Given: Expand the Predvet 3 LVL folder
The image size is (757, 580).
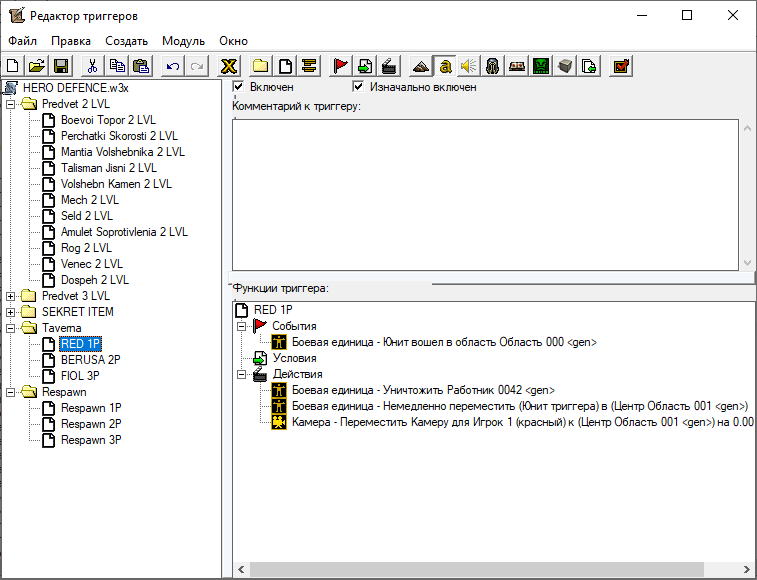Looking at the screenshot, I should 11,296.
